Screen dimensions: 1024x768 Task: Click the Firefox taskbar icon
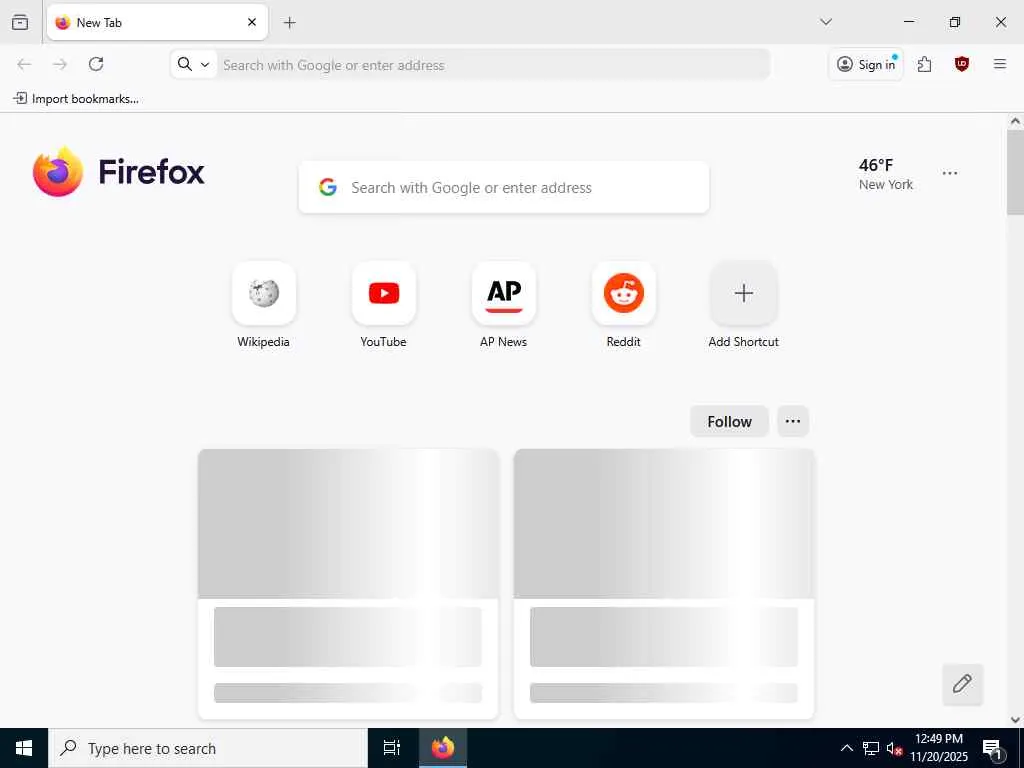tap(442, 748)
